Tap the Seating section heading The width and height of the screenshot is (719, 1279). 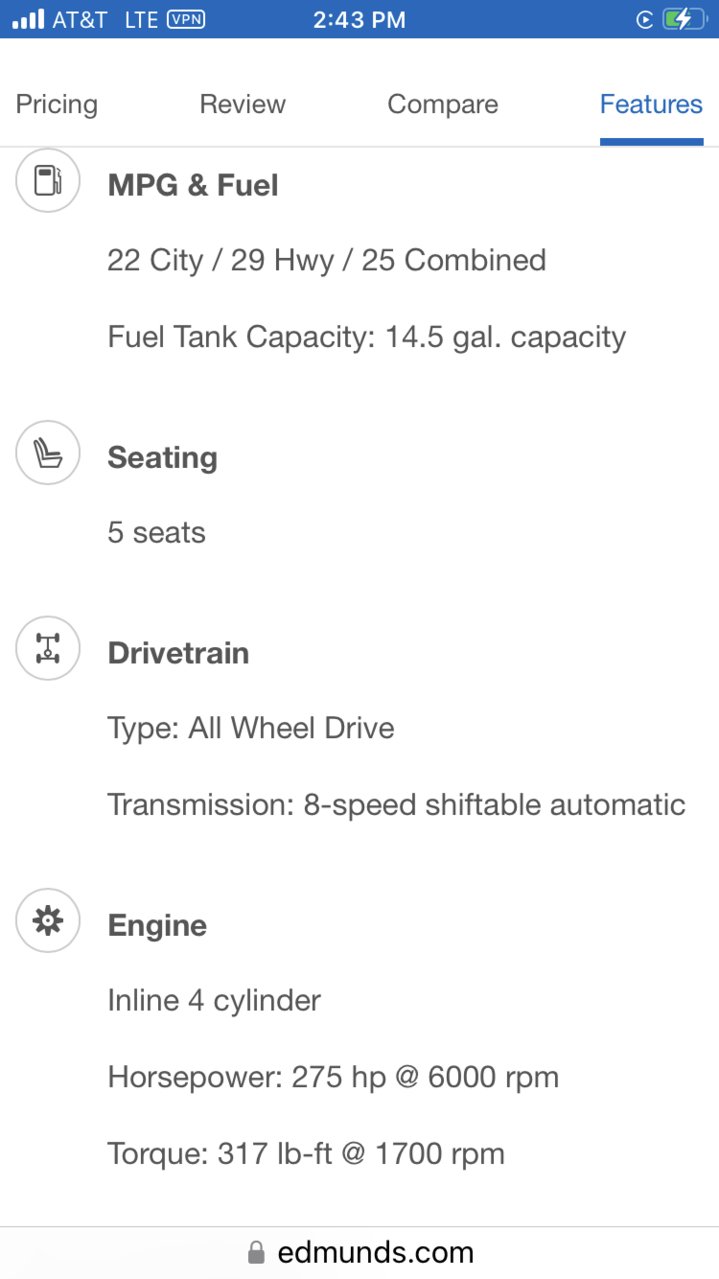point(162,457)
